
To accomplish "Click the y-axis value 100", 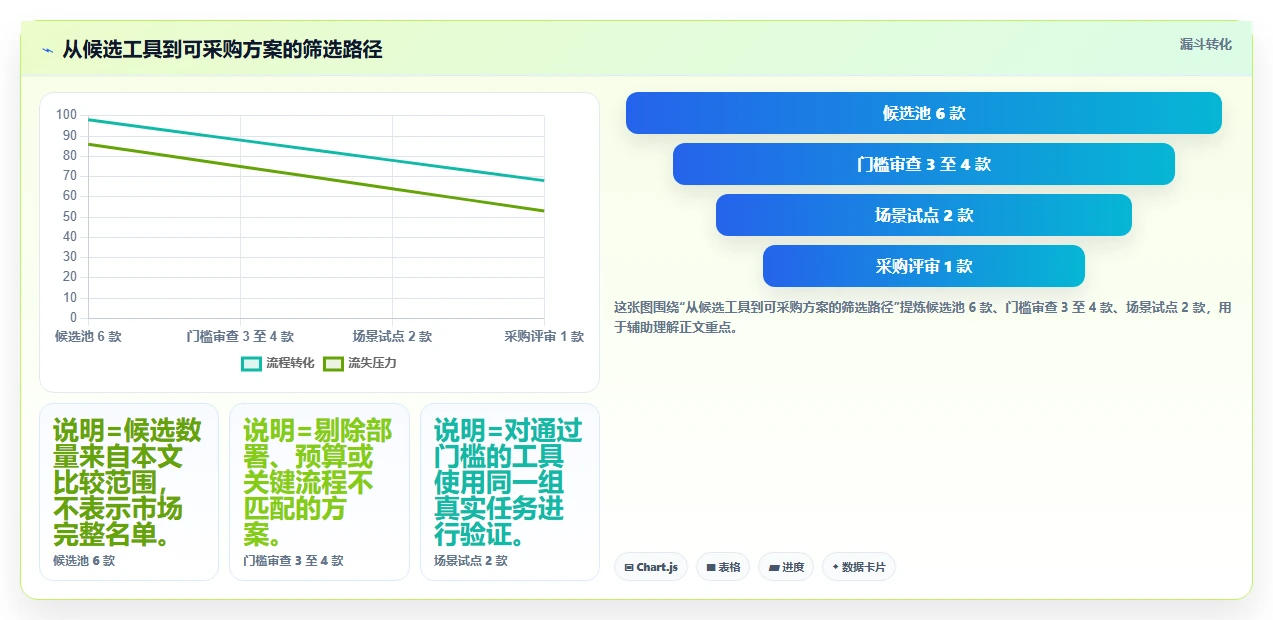I will tap(66, 115).
